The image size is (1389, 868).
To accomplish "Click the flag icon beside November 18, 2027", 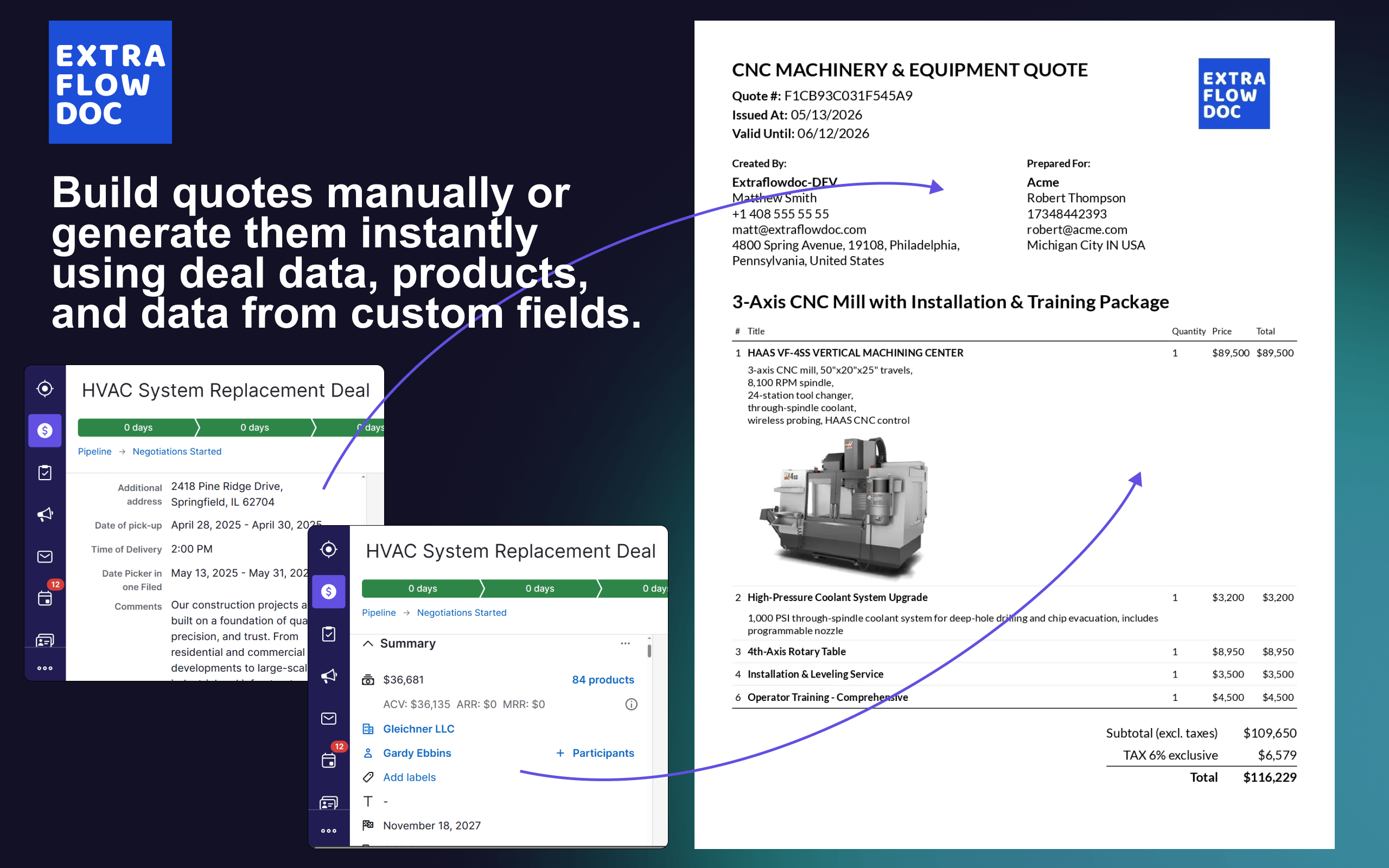I will [368, 826].
